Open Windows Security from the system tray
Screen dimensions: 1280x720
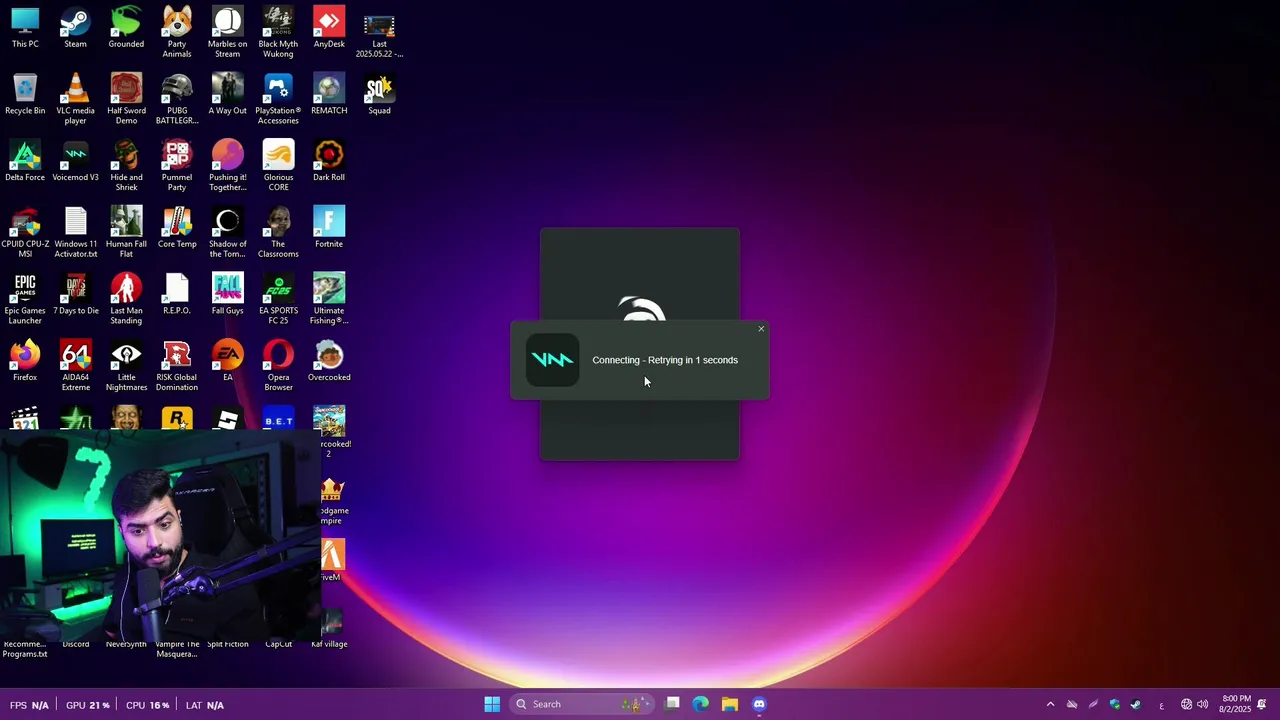click(x=1115, y=704)
